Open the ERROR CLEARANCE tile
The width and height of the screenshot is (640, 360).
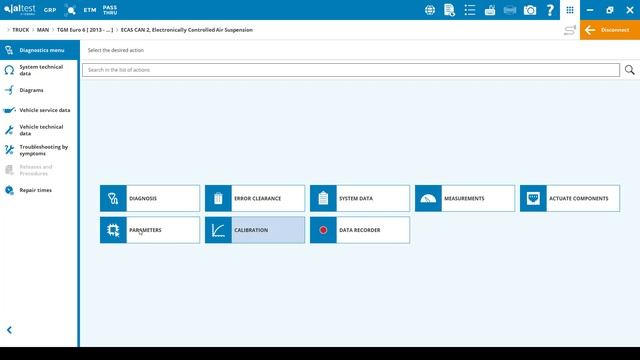click(255, 198)
